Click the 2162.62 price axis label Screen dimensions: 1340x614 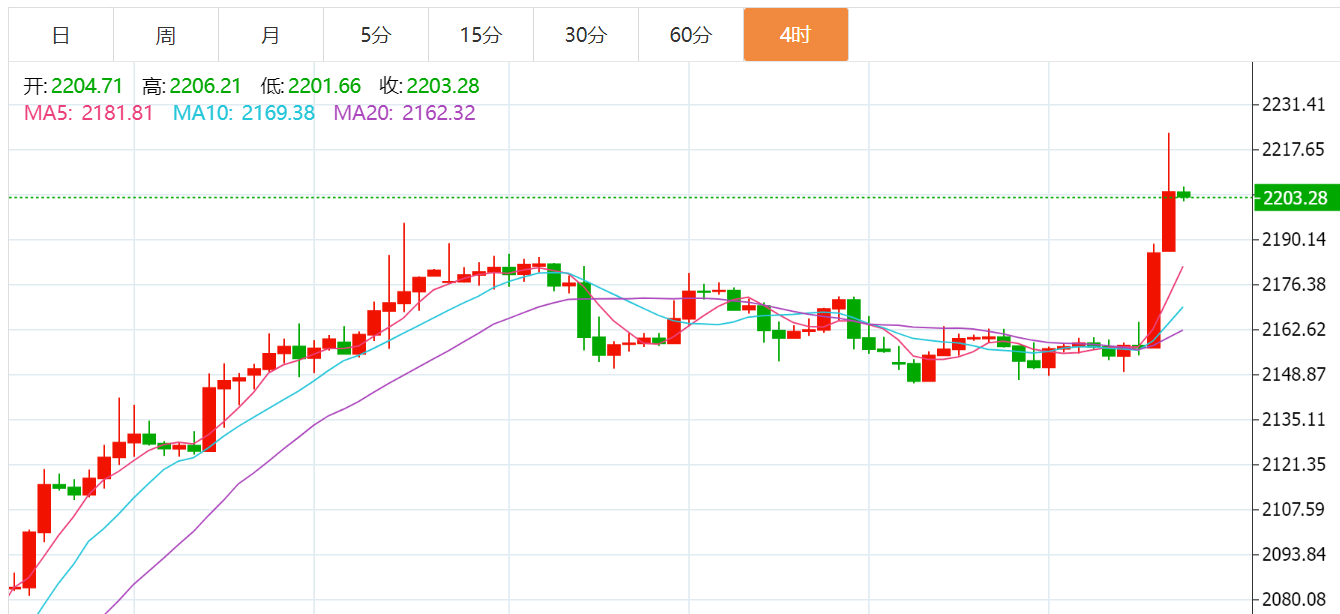(1294, 330)
